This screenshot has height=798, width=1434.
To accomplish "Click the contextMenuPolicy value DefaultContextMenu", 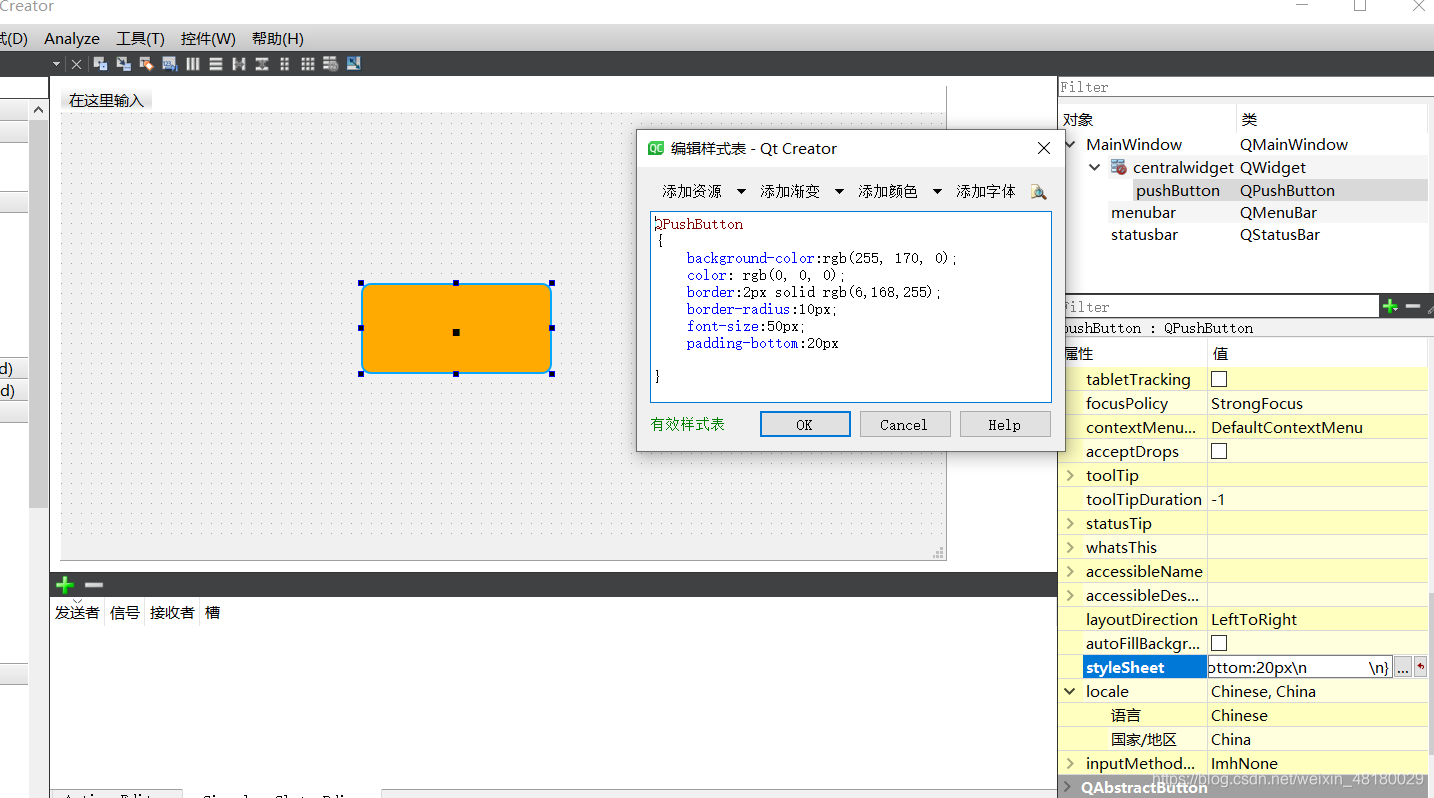I will click(1287, 427).
